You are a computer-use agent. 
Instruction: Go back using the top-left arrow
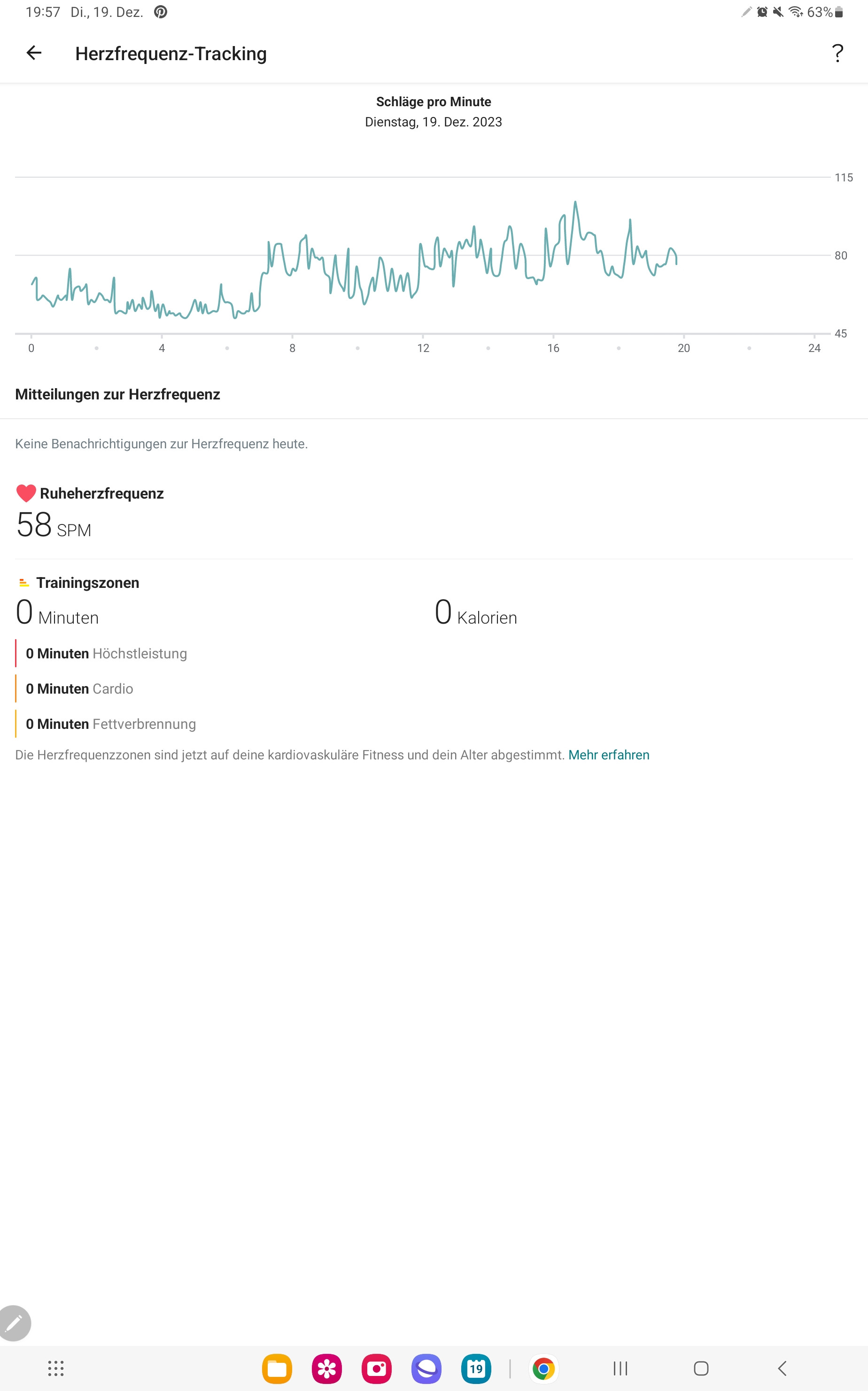point(34,53)
